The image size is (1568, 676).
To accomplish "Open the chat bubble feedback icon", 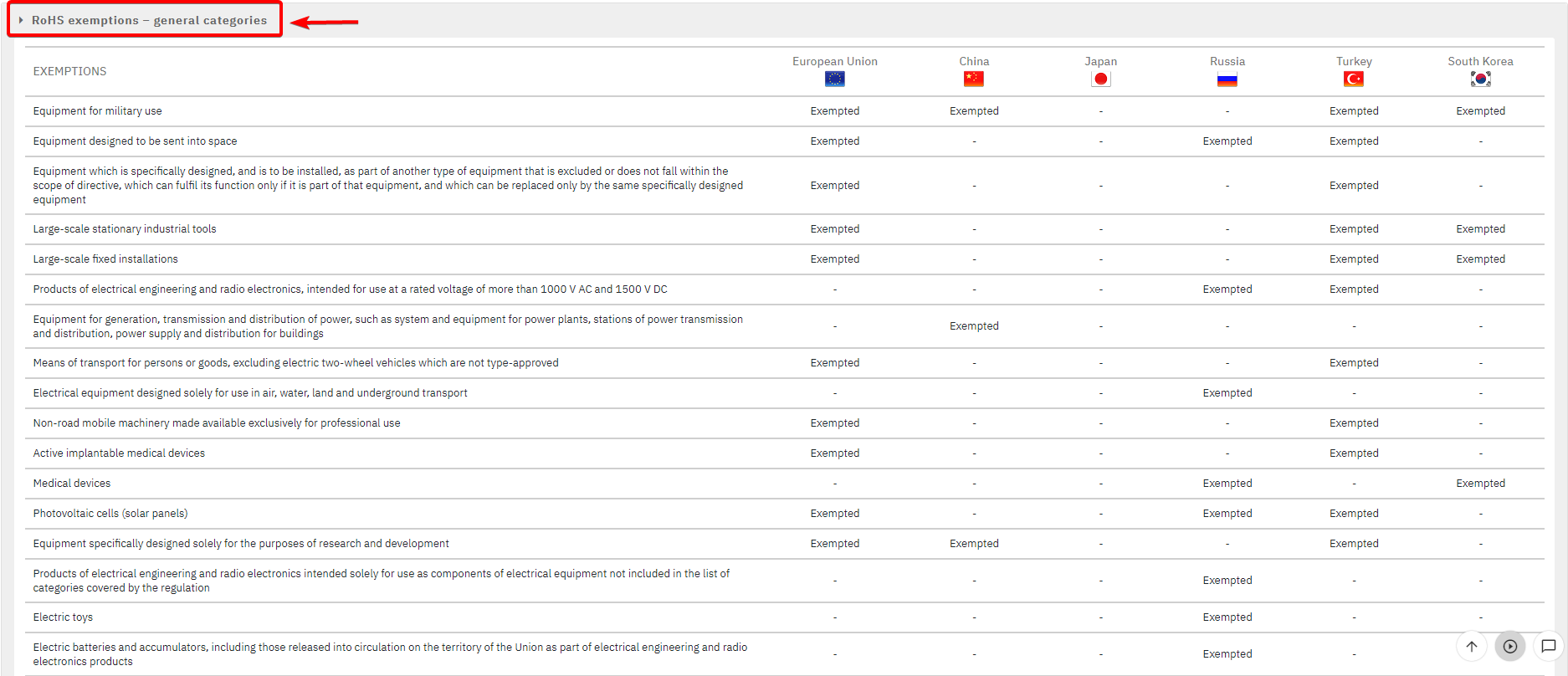I will (1549, 646).
